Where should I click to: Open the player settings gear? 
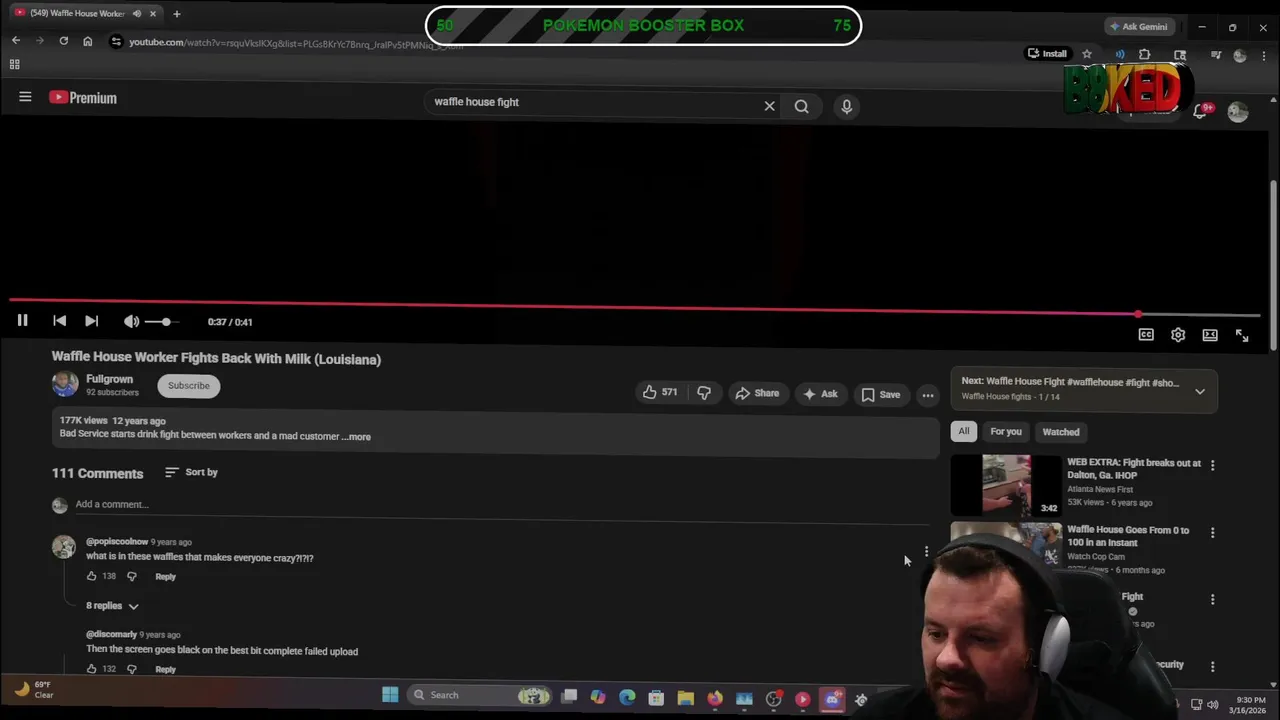click(1178, 335)
